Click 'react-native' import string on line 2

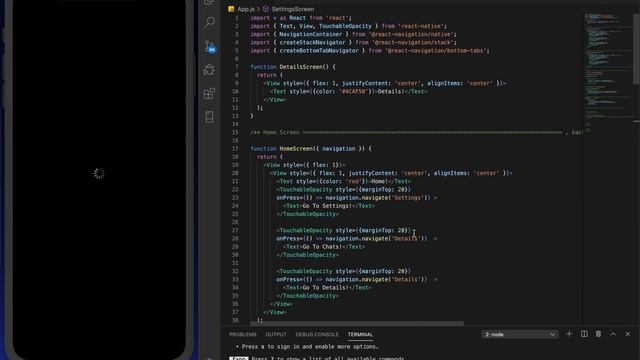[x=422, y=26]
